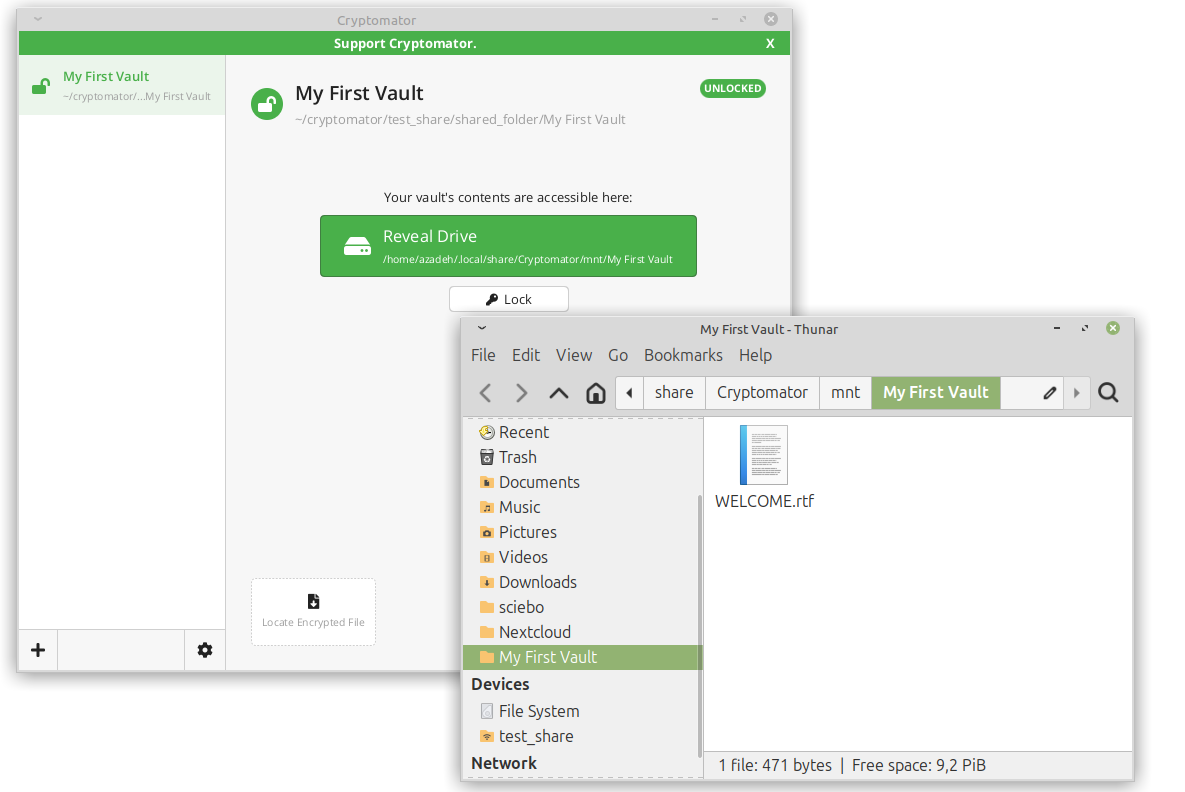Click status bar text '1 file: 471 bytes'
The width and height of the screenshot is (1185, 792).
(x=775, y=766)
